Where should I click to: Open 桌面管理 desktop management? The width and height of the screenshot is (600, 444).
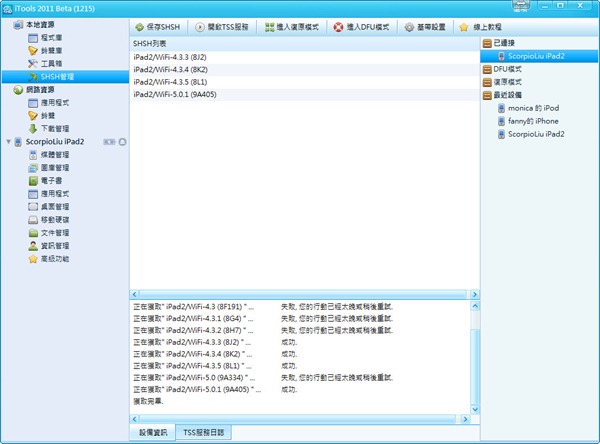pos(49,207)
